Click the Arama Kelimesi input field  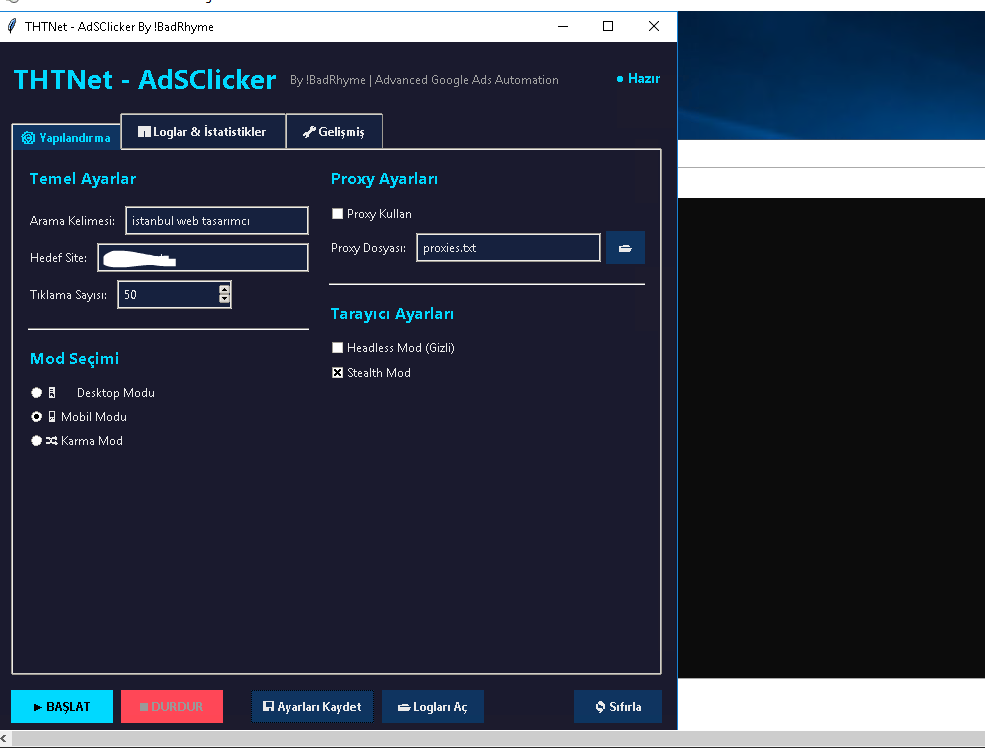[x=217, y=220]
